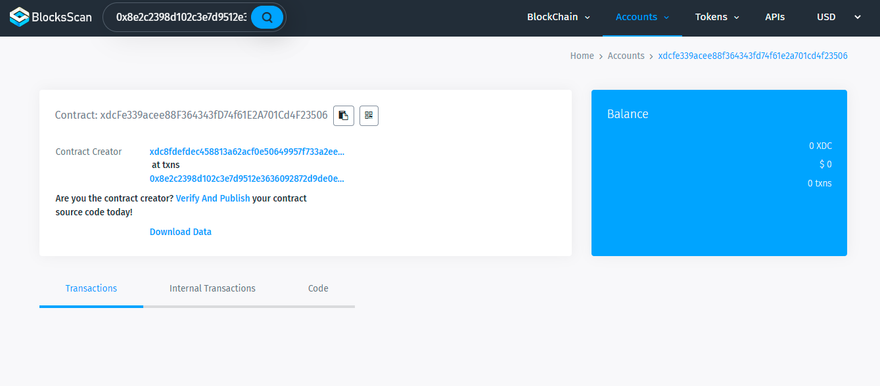Expand the Tokens dropdown menu
The height and width of the screenshot is (386, 880).
[717, 17]
